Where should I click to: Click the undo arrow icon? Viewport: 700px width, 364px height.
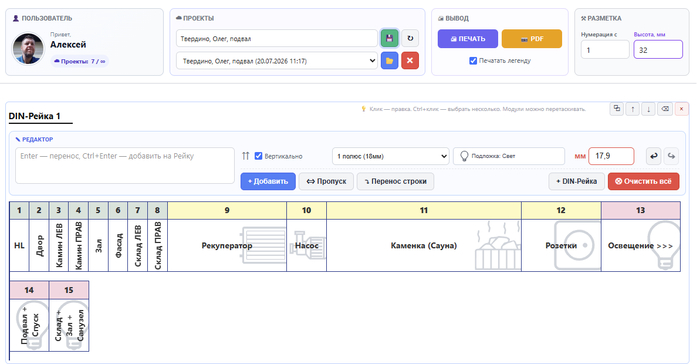[654, 156]
